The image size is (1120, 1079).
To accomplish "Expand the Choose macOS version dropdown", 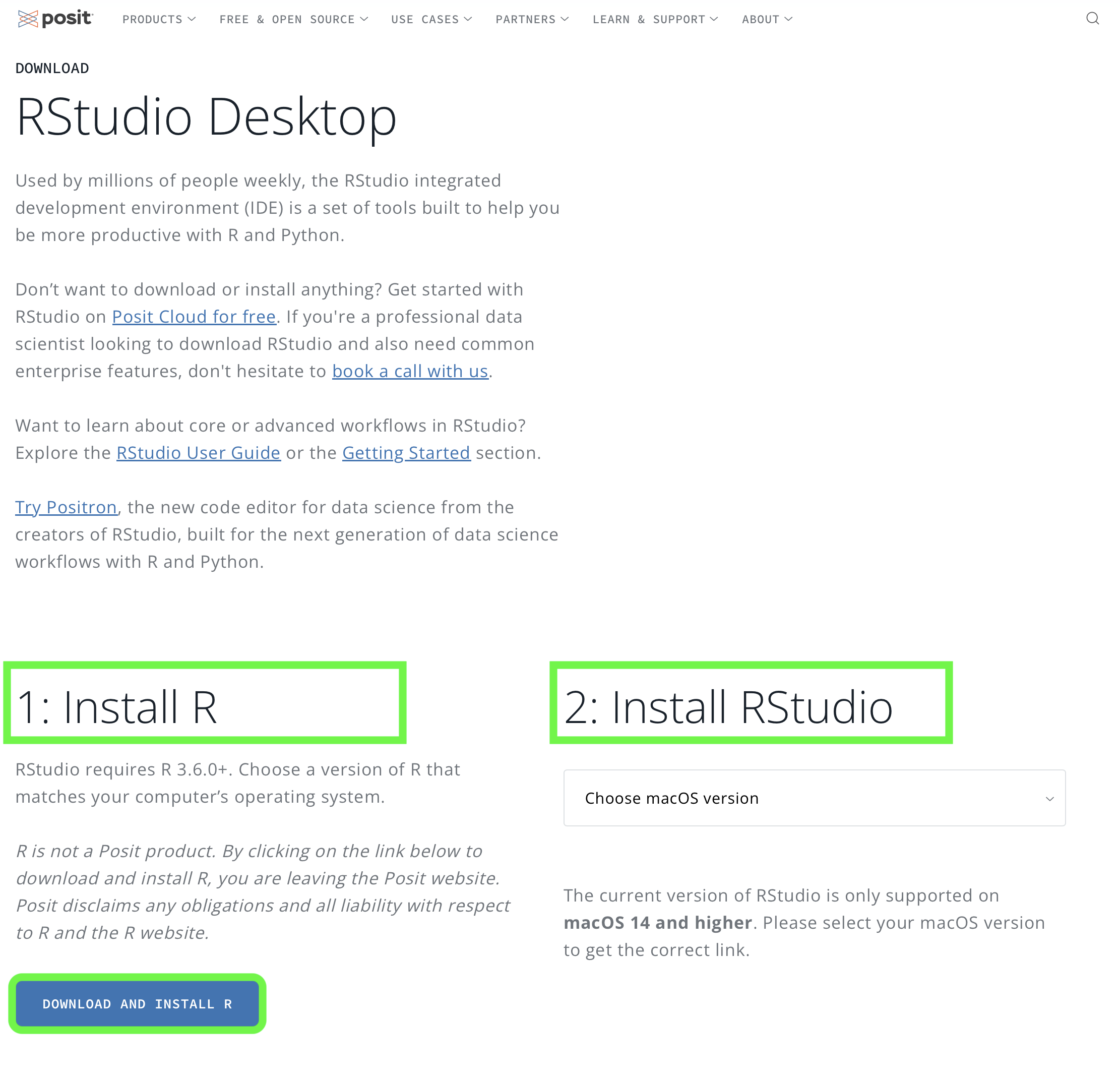I will pos(814,798).
